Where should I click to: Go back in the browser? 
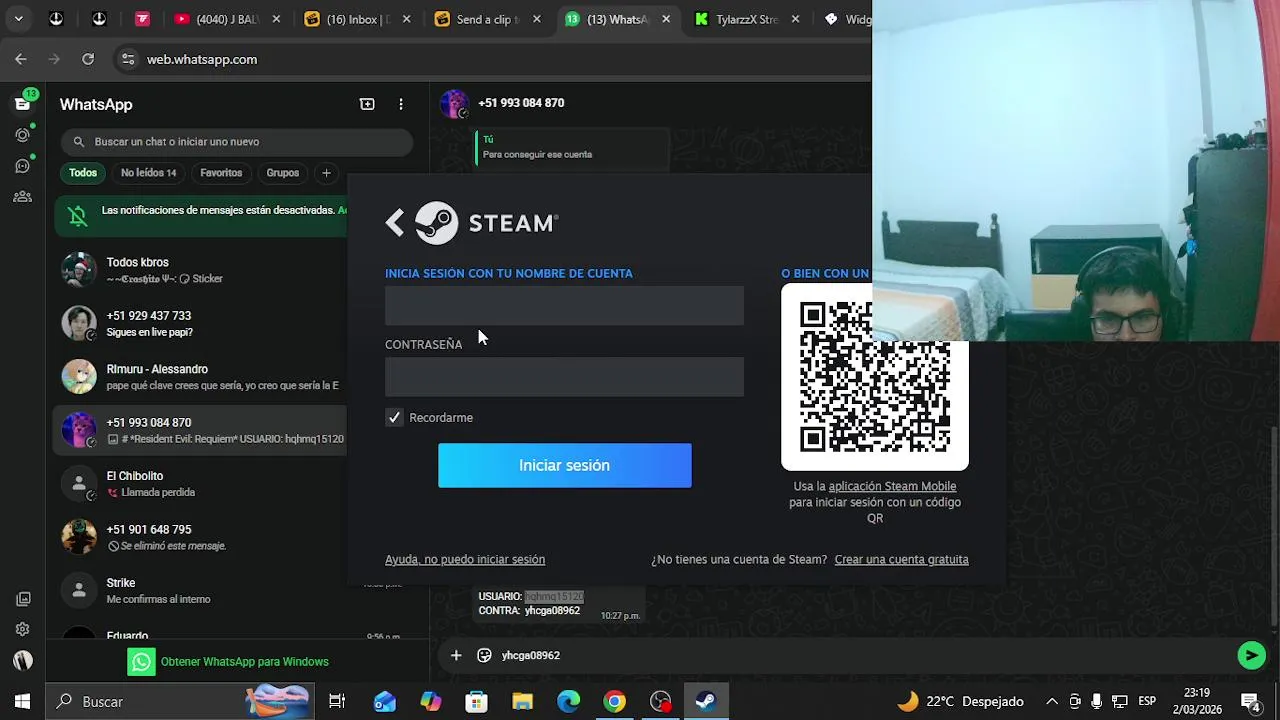click(21, 59)
